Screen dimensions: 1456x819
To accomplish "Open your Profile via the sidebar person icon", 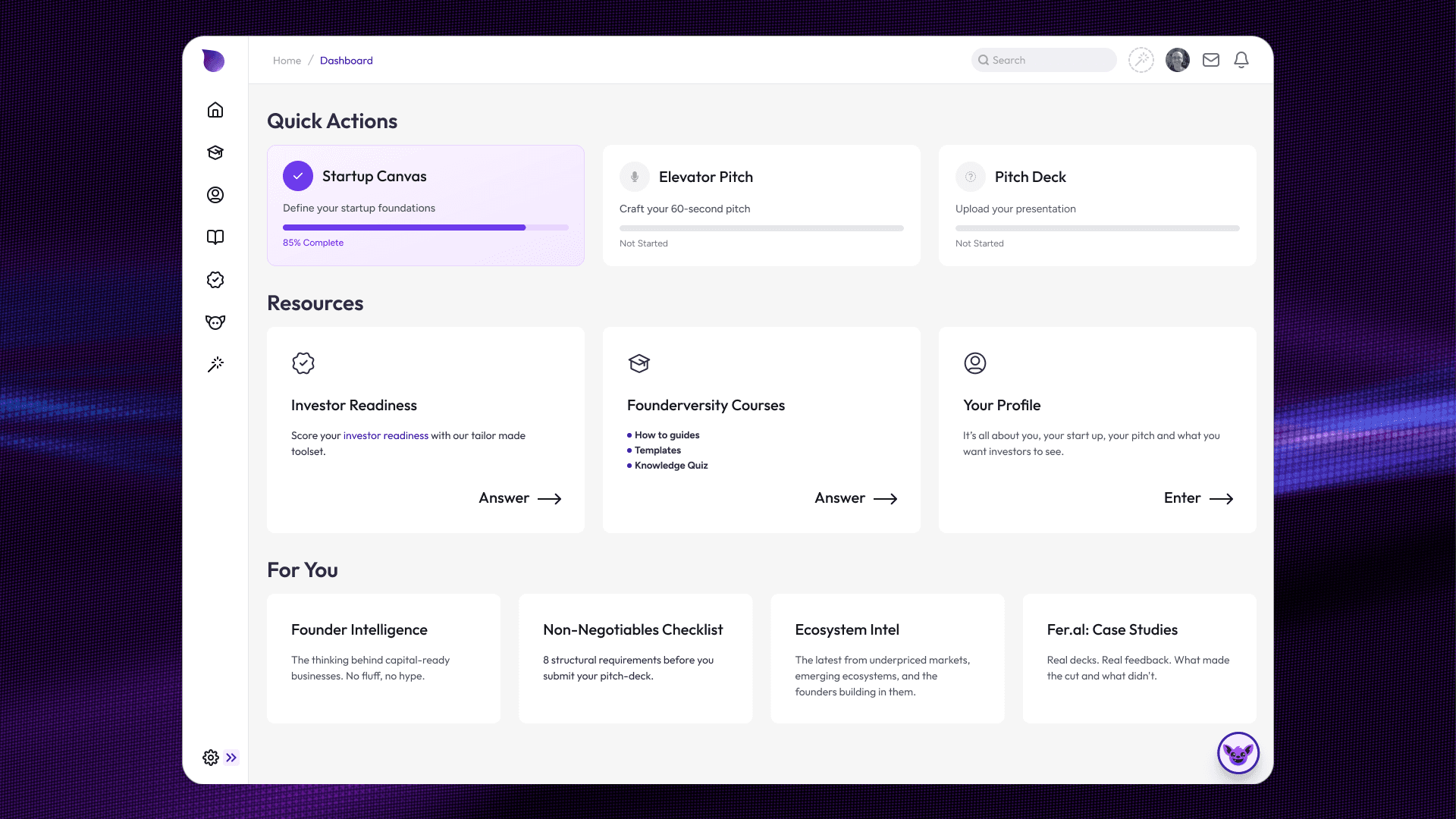I will [215, 195].
